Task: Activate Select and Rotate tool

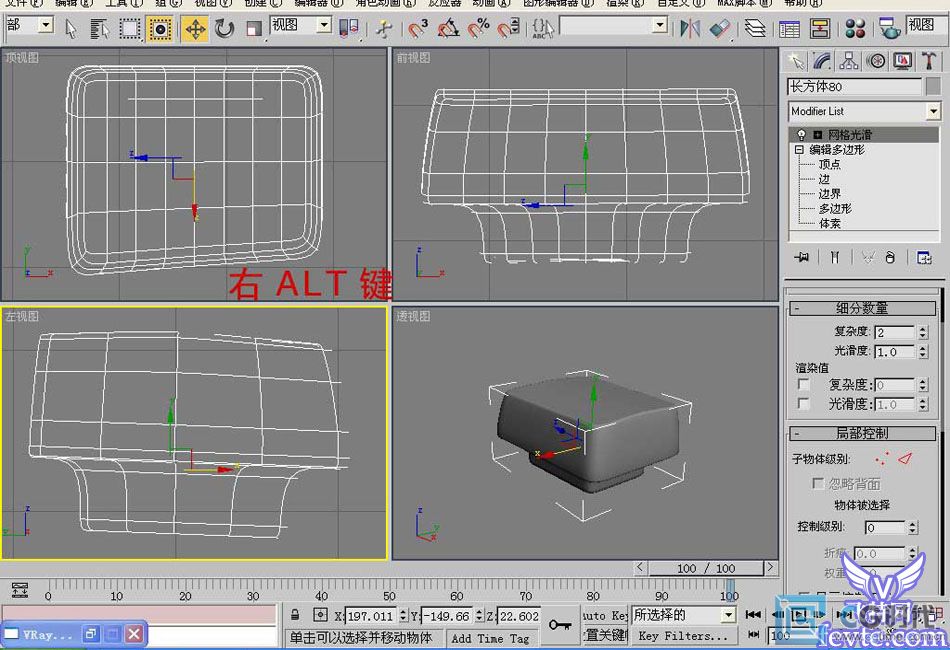Action: click(224, 28)
